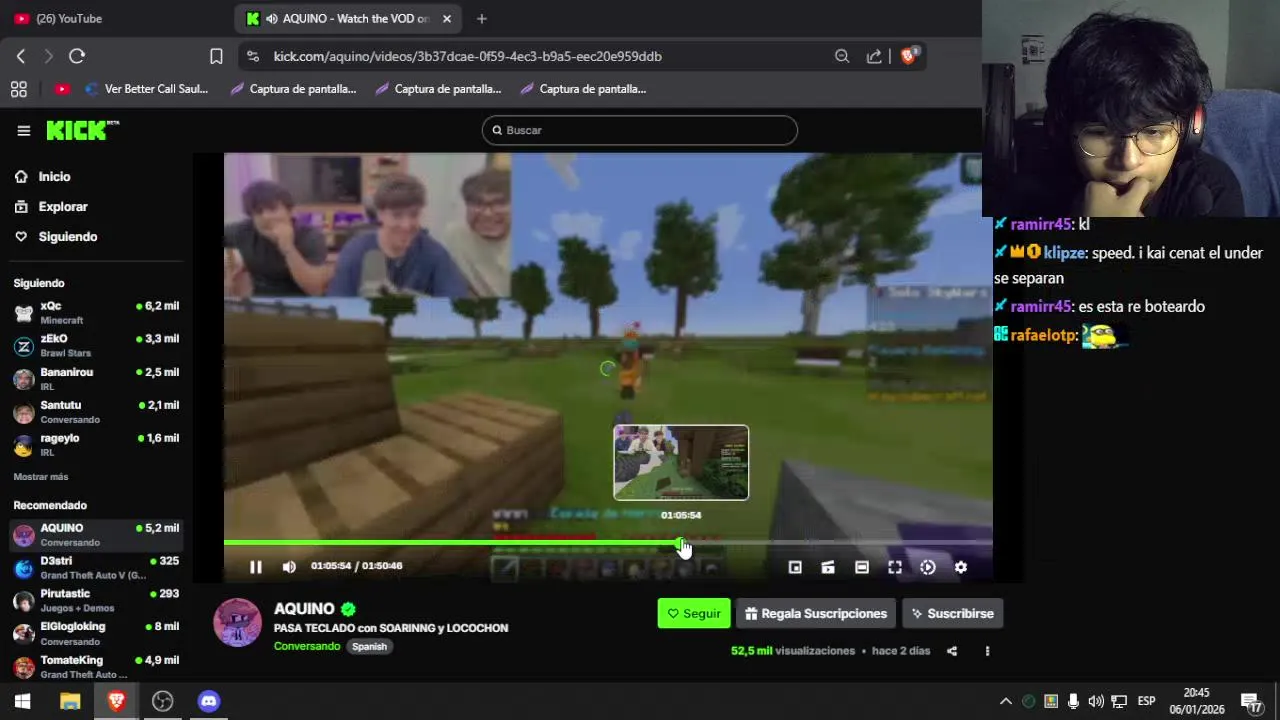Open video settings gear icon
Screen dimensions: 1280x720
(960, 567)
